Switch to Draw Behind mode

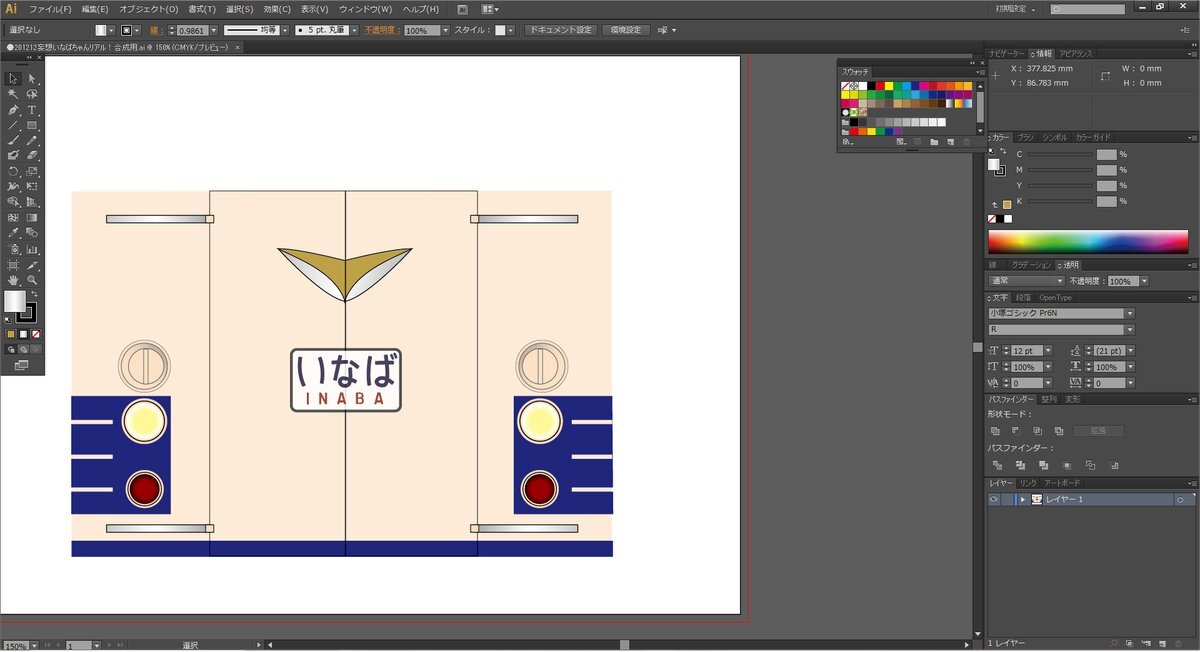click(24, 350)
